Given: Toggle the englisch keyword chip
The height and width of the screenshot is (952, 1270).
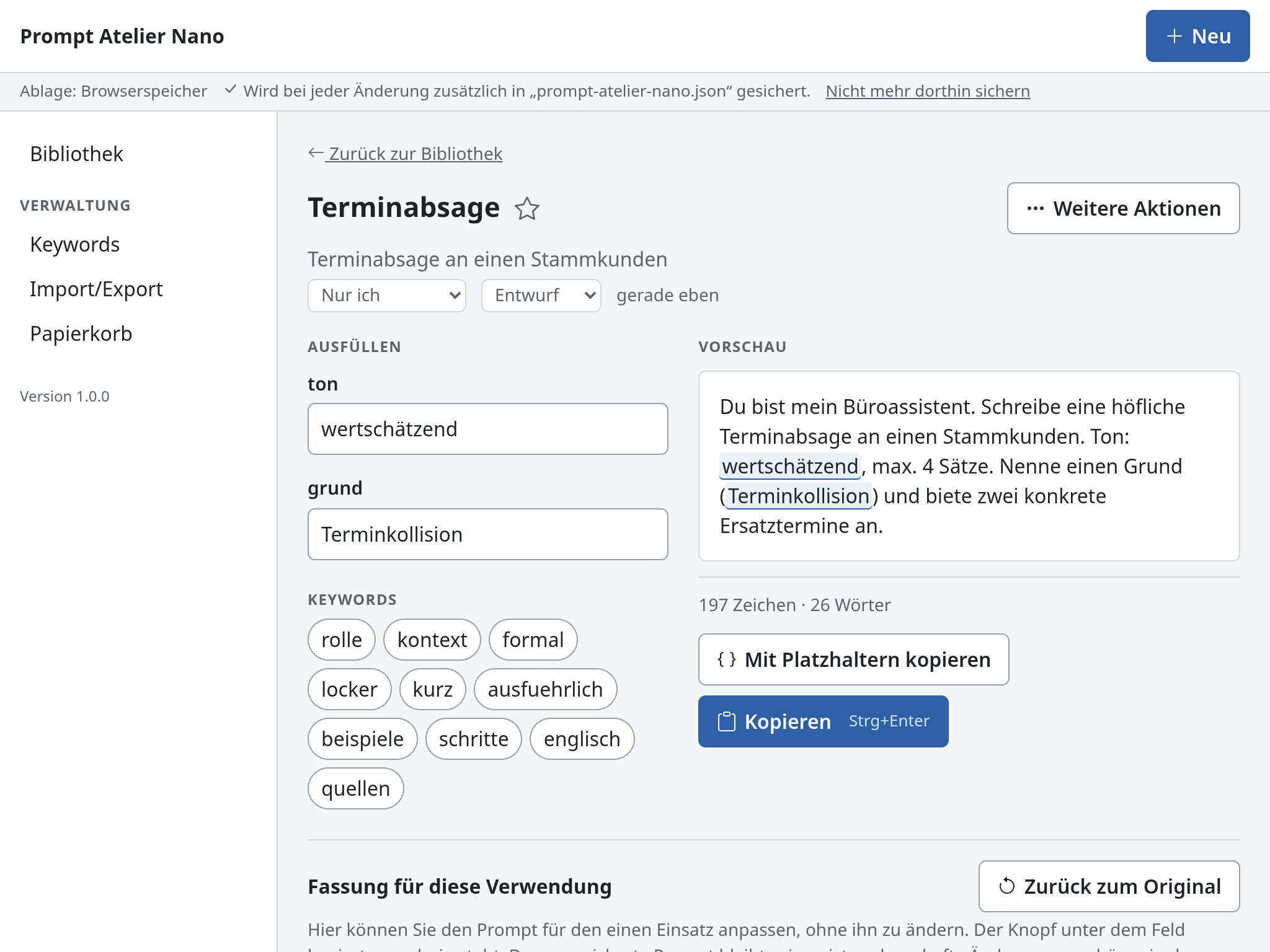Looking at the screenshot, I should tap(582, 739).
